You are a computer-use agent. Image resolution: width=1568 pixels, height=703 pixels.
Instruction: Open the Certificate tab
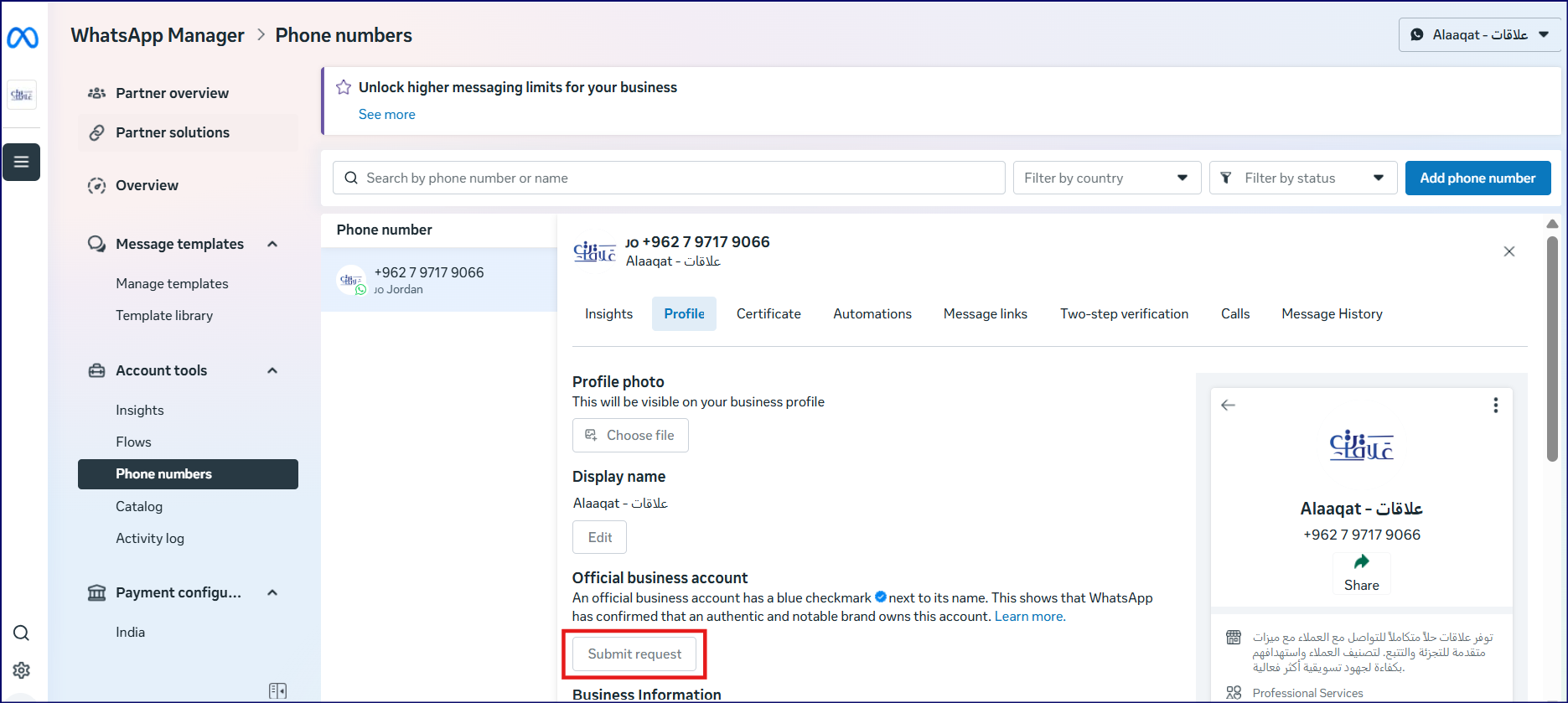tap(768, 313)
